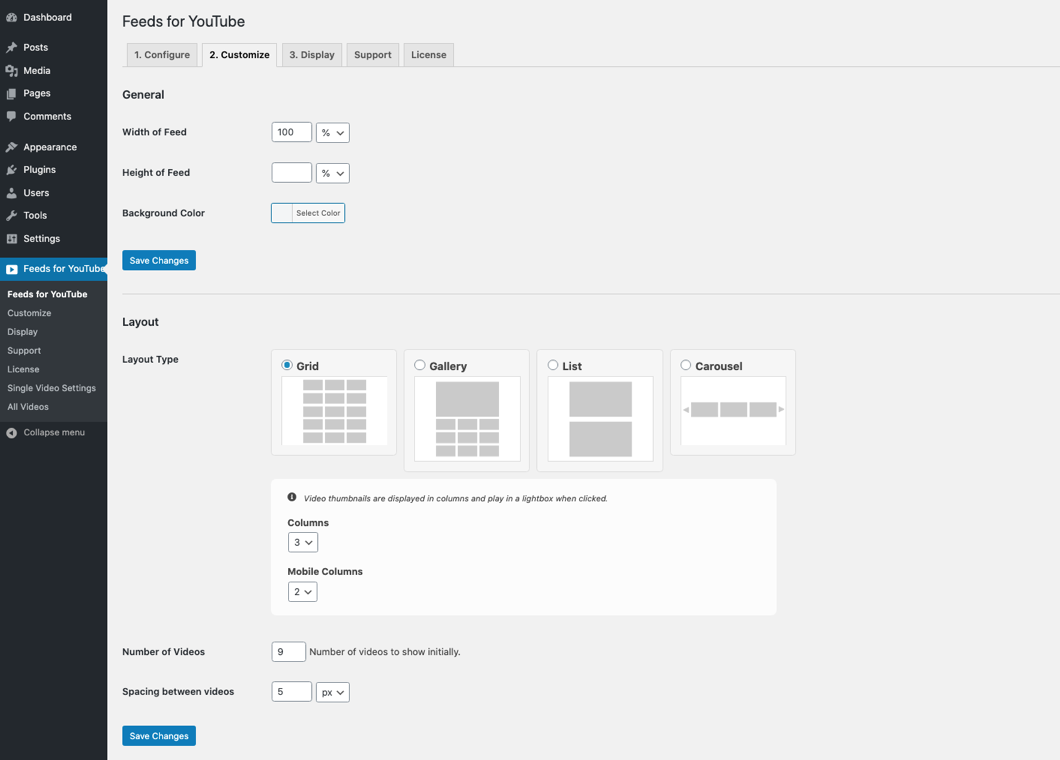Go to the 3. Display tab

(312, 55)
